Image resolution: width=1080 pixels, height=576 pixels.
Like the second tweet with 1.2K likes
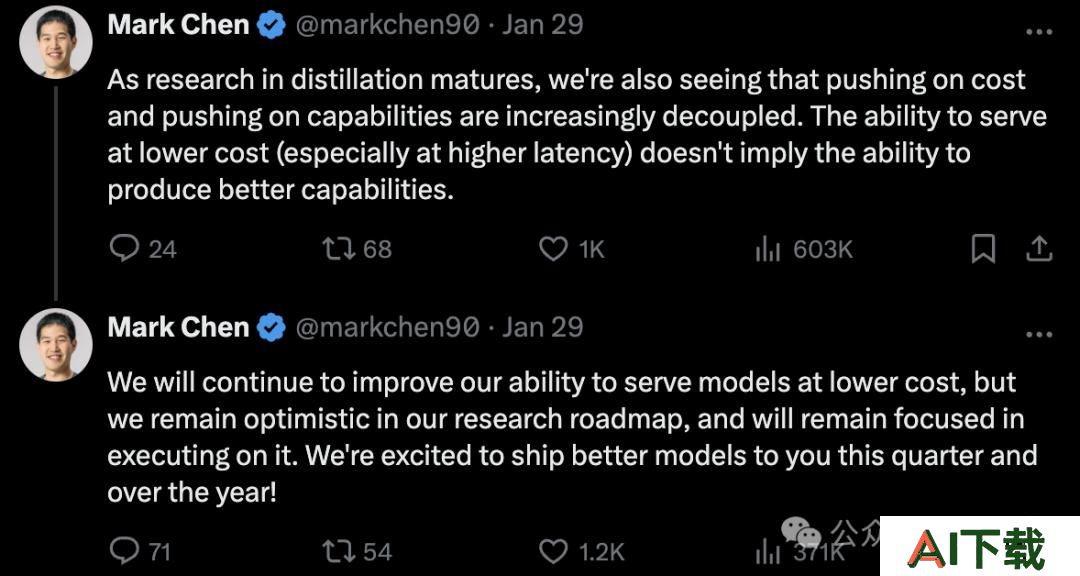581,551
